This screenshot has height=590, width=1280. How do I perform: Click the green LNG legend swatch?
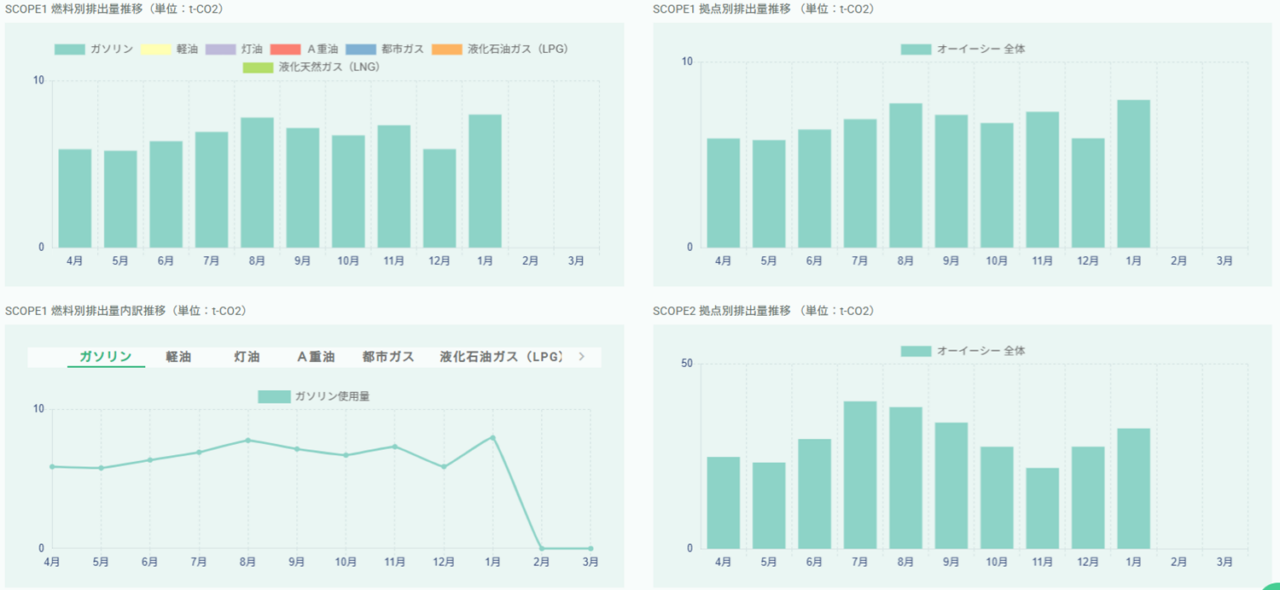[x=258, y=68]
